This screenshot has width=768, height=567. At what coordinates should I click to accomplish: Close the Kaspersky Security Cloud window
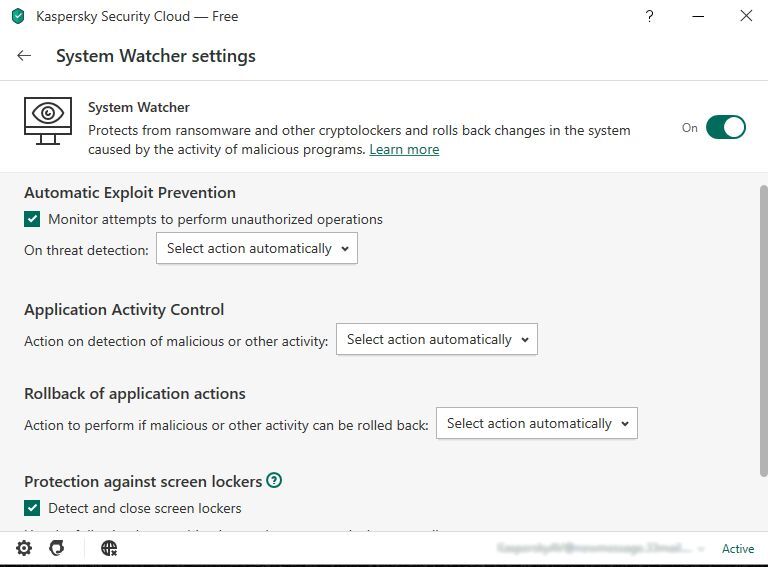[x=746, y=16]
